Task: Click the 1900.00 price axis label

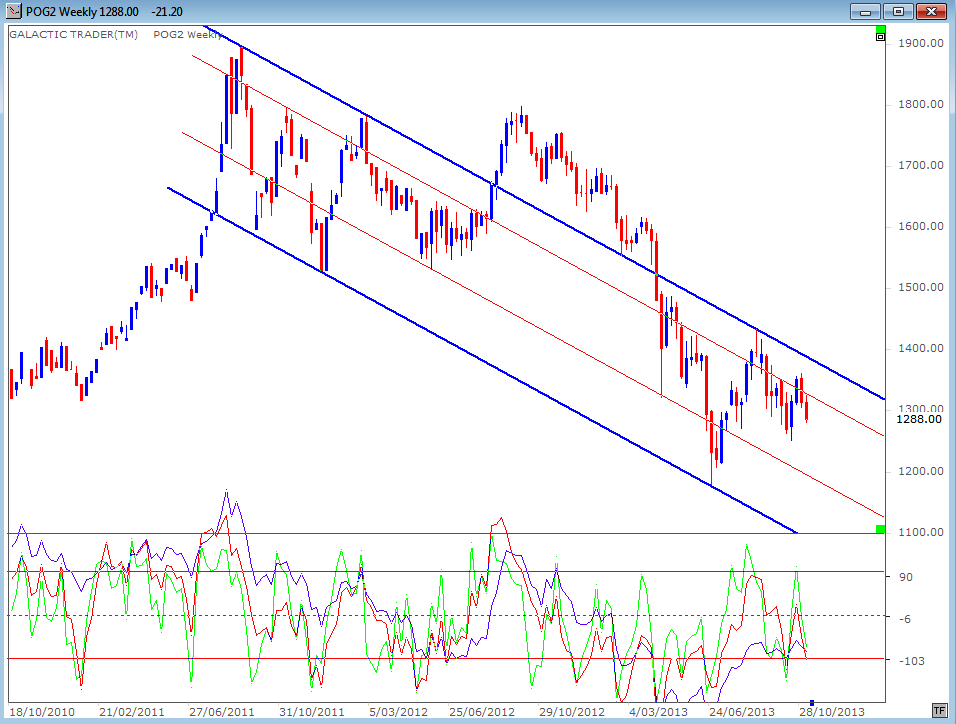Action: tap(921, 43)
